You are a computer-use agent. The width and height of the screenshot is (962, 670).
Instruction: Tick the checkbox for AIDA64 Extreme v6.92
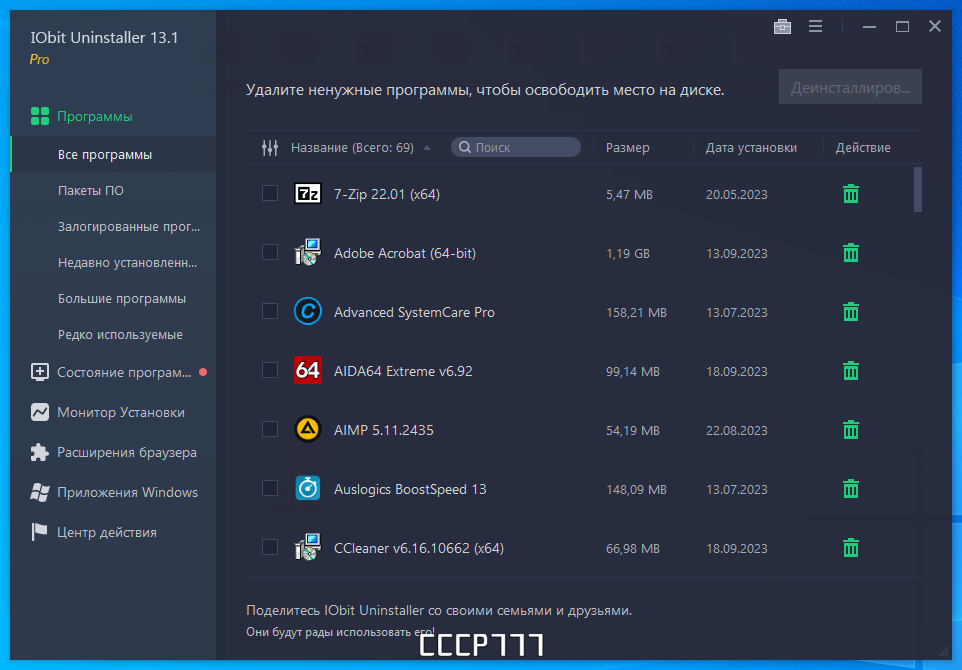pos(270,370)
